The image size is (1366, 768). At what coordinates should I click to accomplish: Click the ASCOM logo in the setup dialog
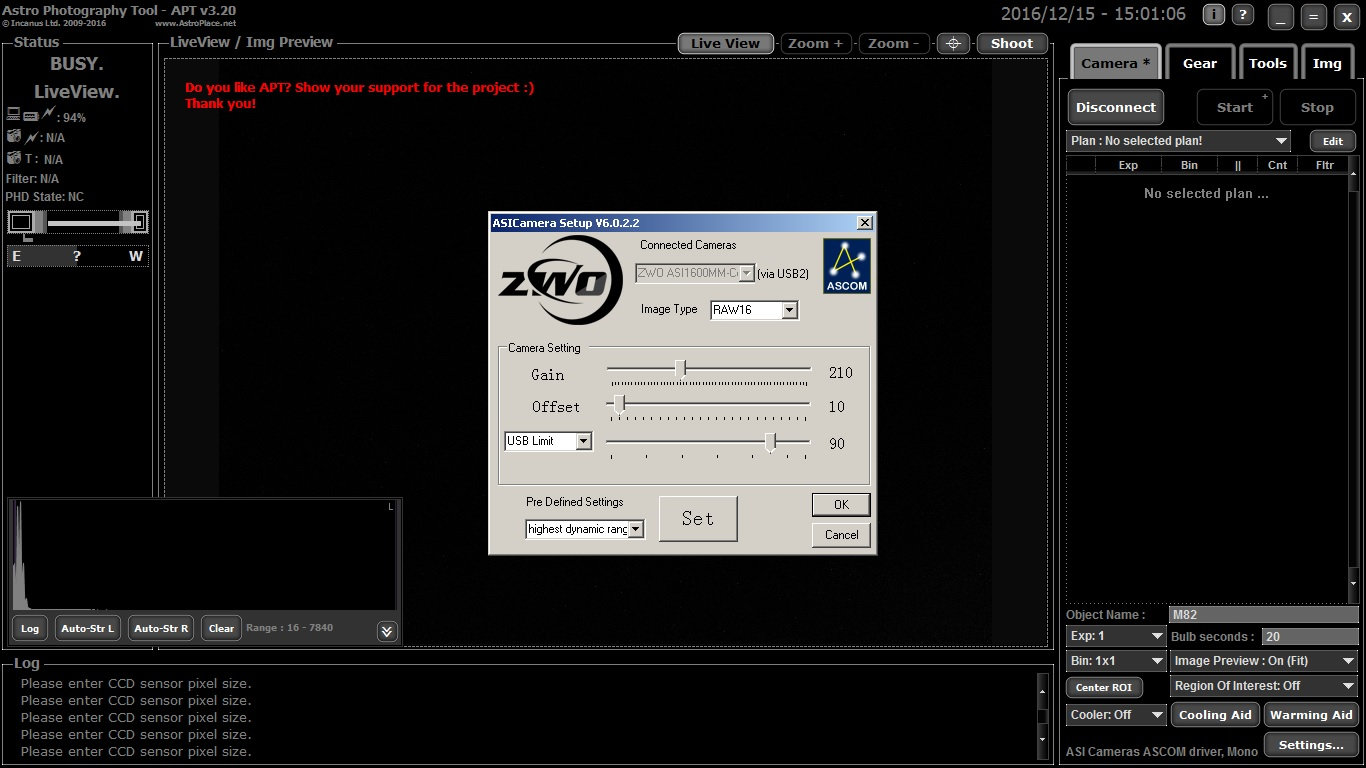tap(846, 266)
